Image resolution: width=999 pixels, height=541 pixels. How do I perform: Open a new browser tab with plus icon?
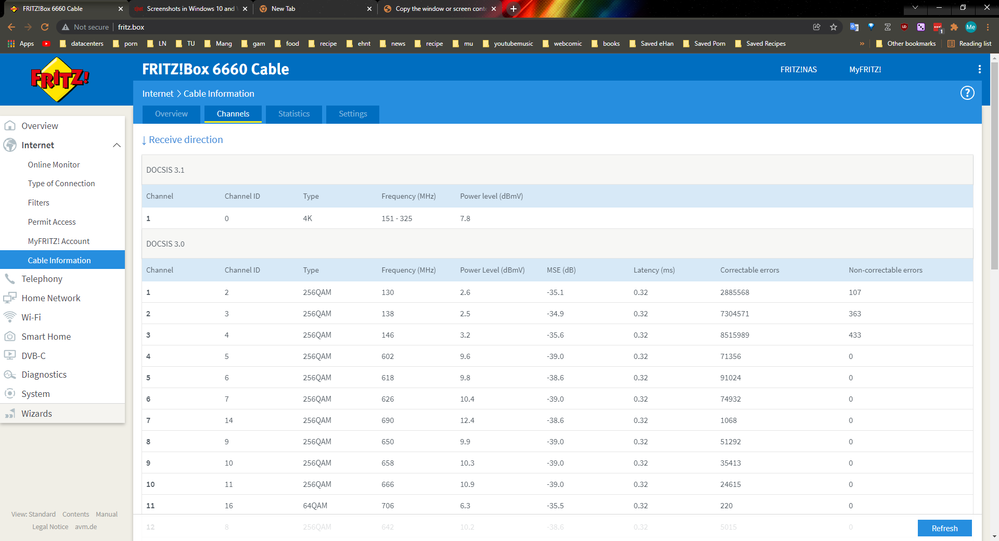click(514, 8)
